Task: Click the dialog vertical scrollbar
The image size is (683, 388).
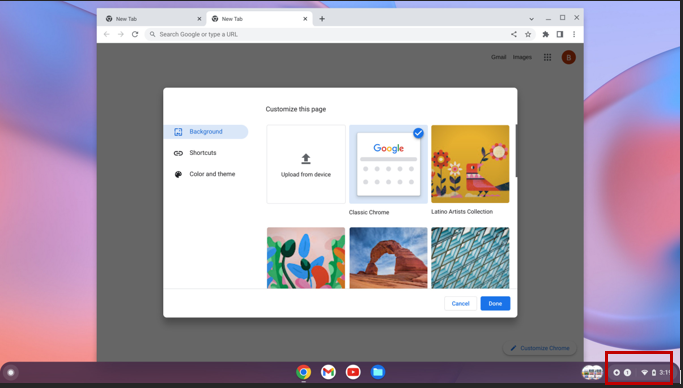Action: (516, 151)
